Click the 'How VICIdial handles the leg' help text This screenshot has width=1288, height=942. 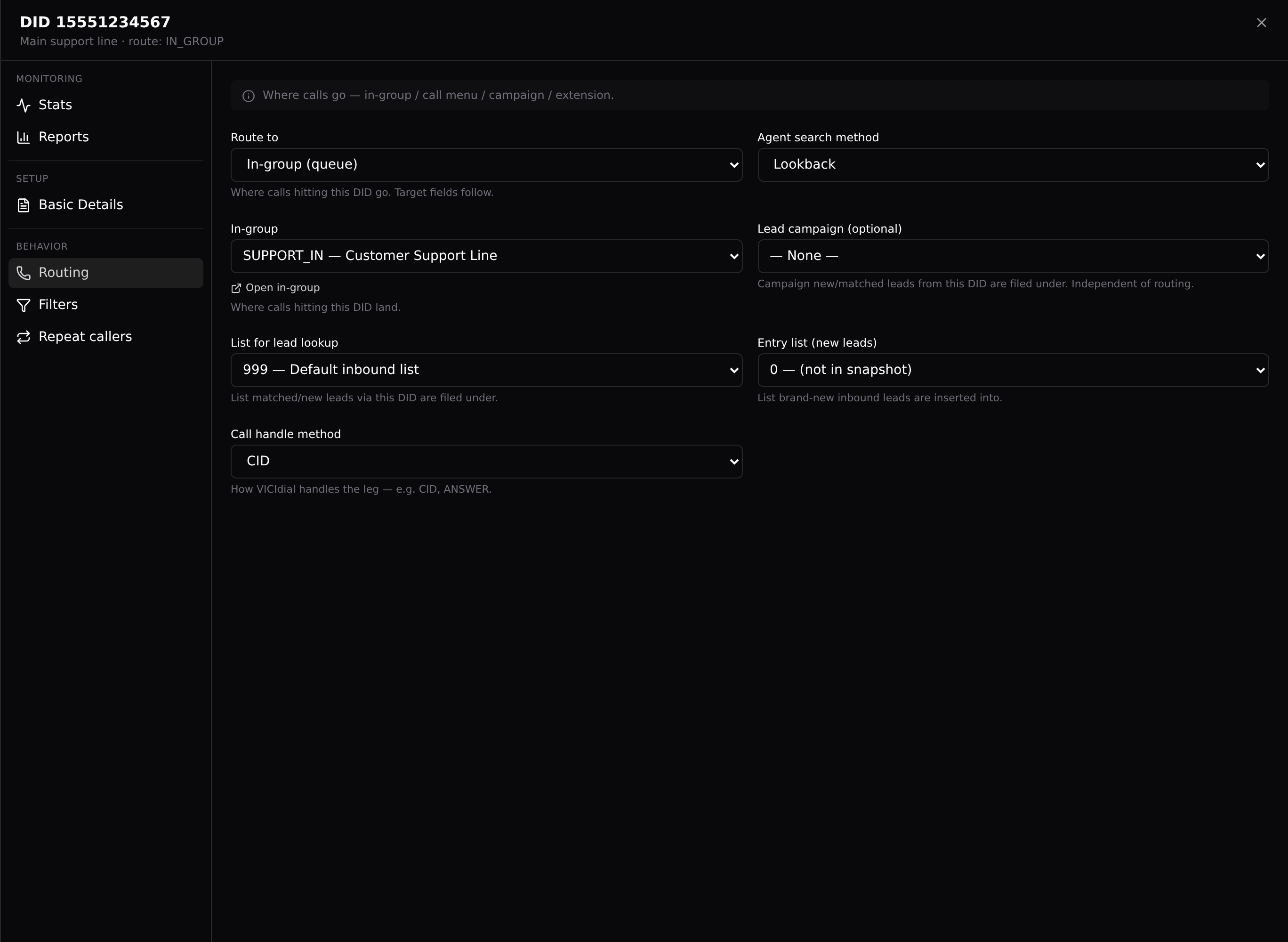click(361, 489)
